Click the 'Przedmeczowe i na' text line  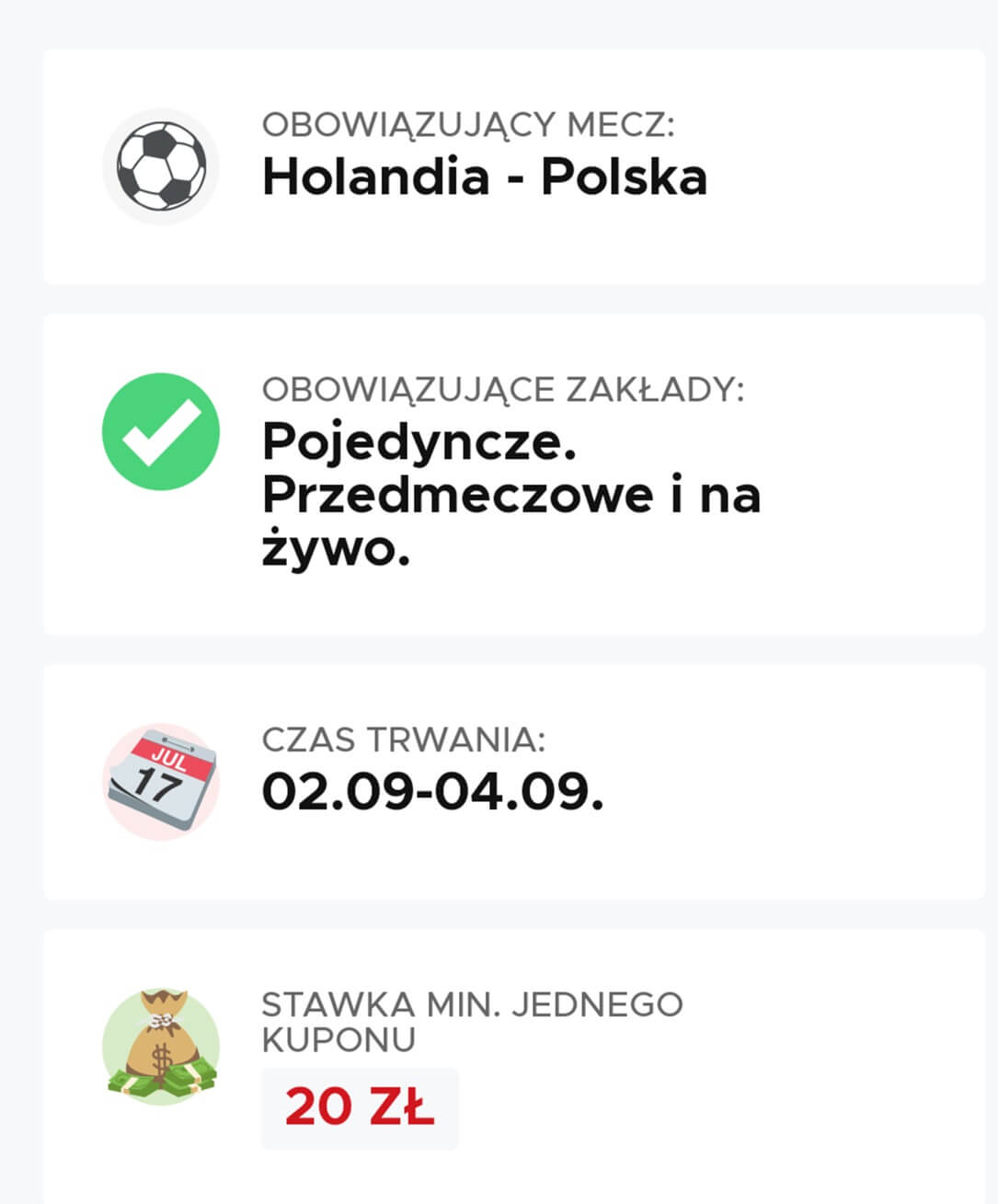[511, 496]
